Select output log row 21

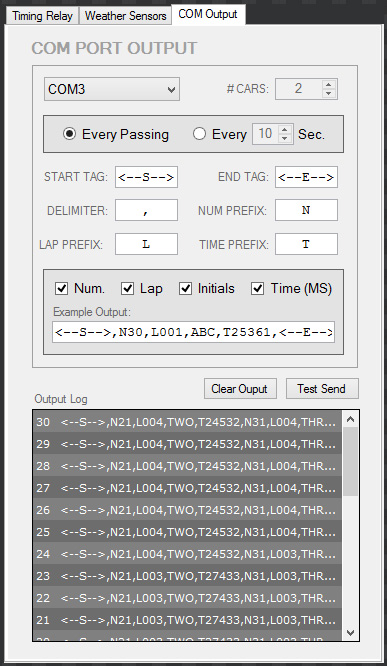(187, 620)
